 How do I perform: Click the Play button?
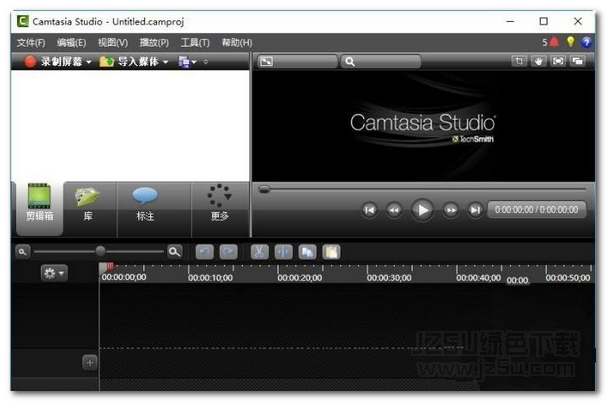coord(422,210)
